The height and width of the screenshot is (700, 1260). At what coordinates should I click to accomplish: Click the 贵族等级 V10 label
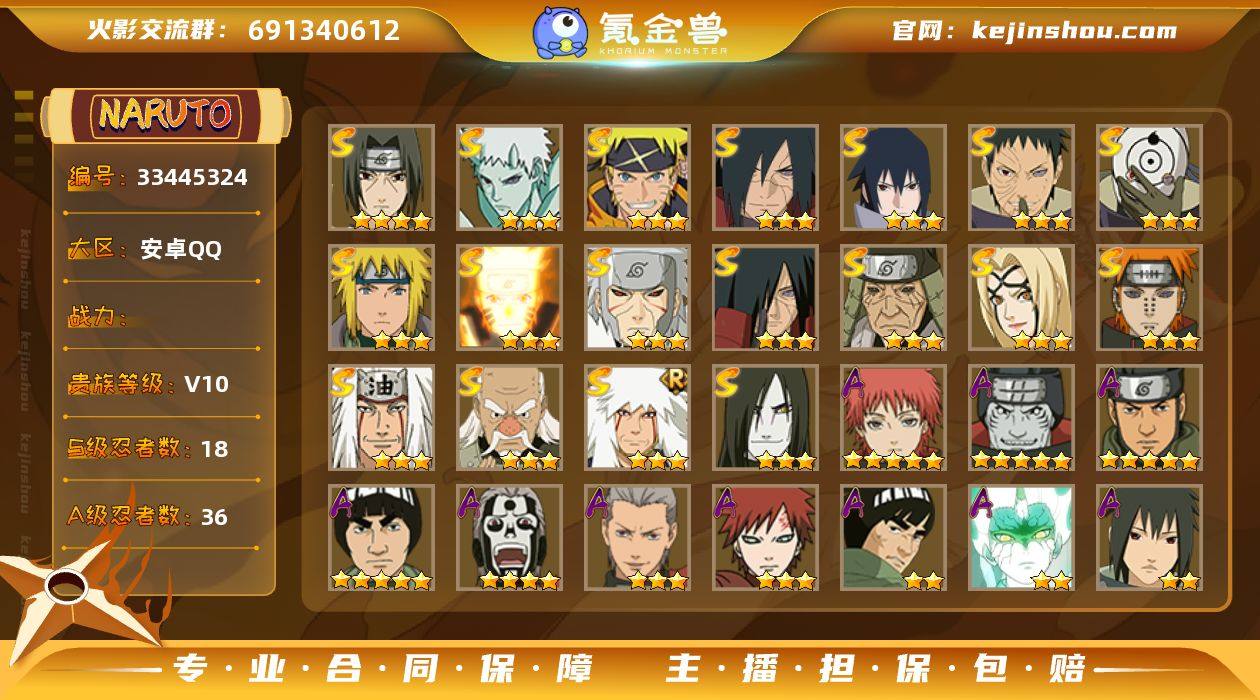pos(148,384)
